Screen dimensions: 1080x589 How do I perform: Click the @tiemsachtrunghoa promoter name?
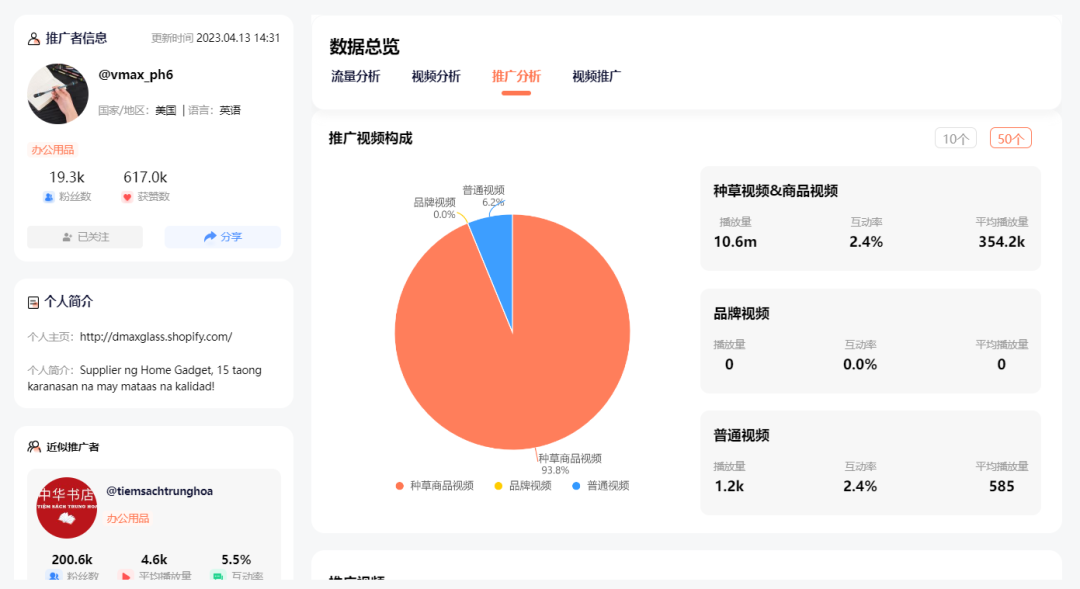pyautogui.click(x=159, y=491)
